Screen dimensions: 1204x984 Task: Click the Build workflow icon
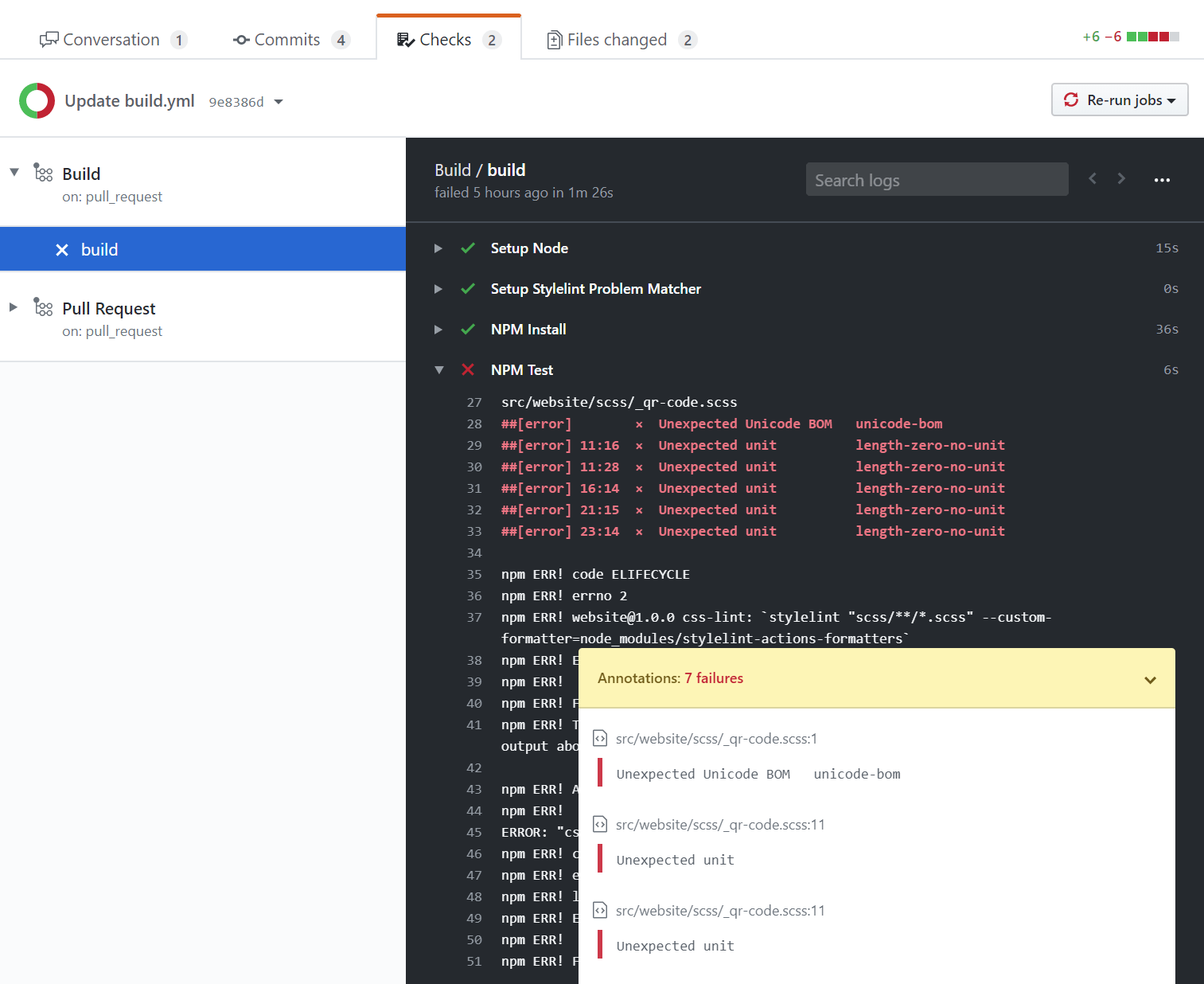pyautogui.click(x=43, y=173)
